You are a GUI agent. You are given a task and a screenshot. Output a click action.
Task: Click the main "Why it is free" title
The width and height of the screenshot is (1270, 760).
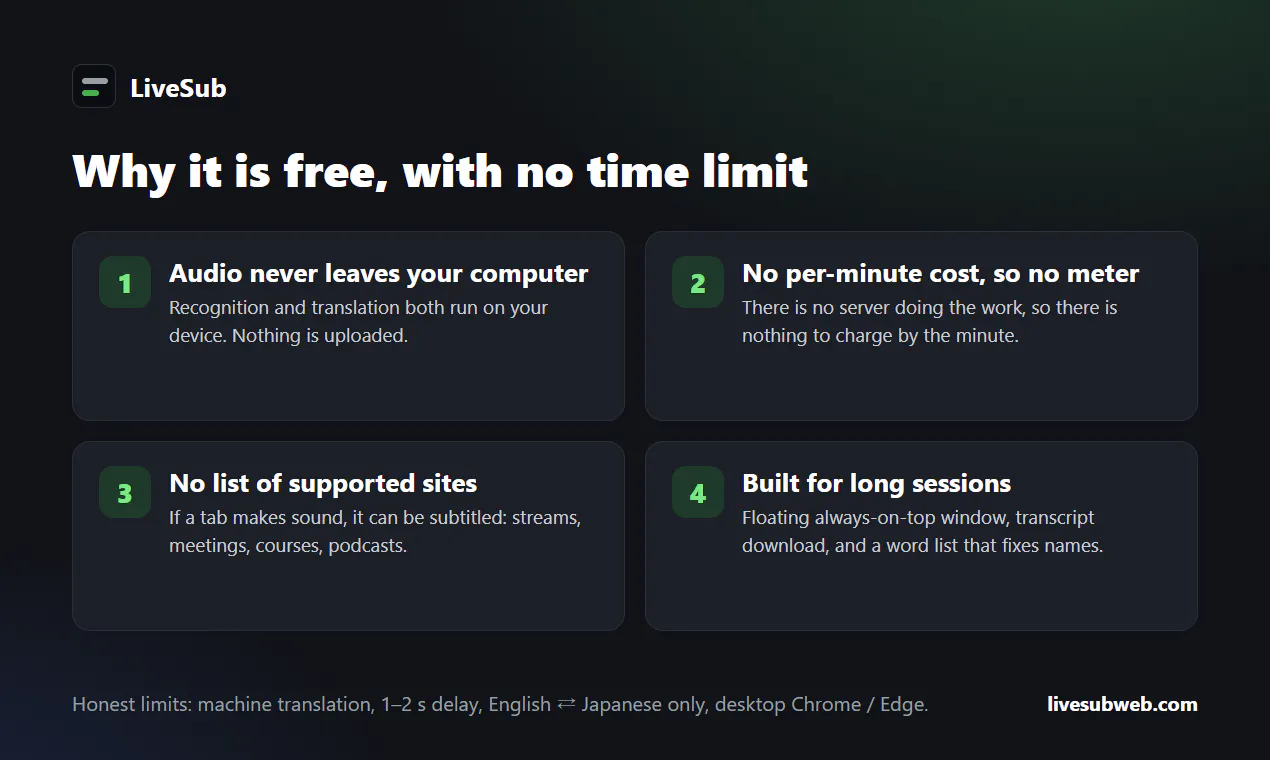point(440,171)
